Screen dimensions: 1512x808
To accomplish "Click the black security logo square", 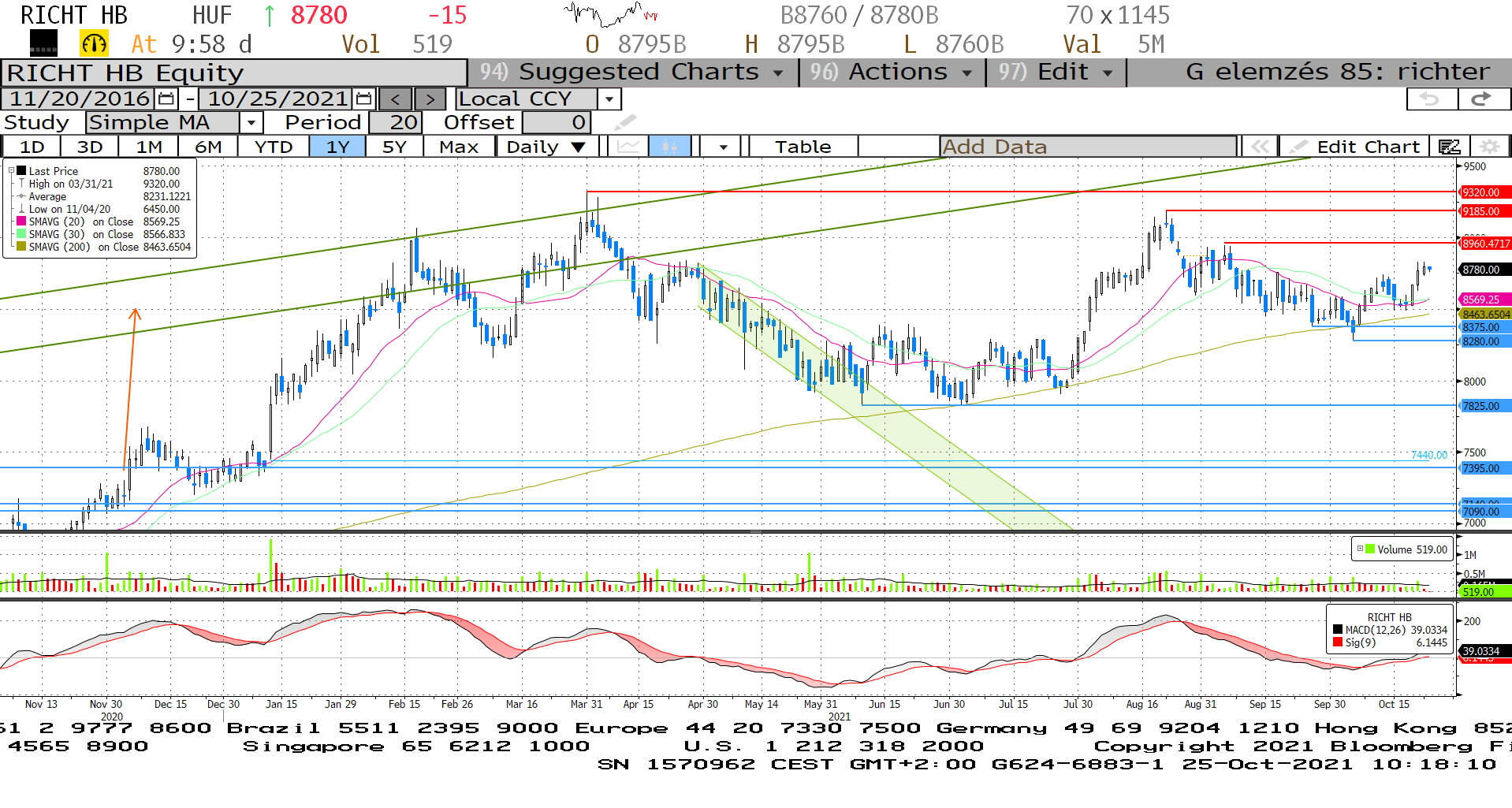I will [43, 43].
